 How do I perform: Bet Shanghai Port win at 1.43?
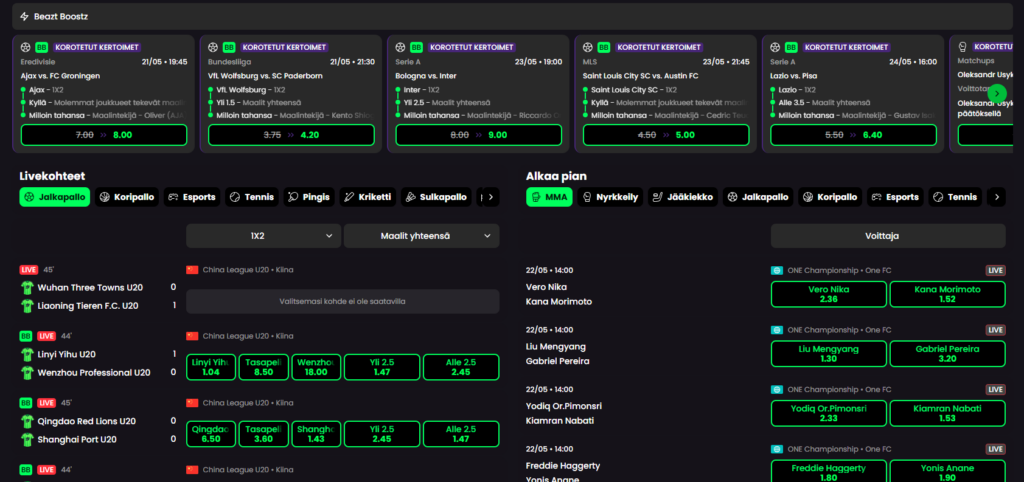tap(316, 434)
